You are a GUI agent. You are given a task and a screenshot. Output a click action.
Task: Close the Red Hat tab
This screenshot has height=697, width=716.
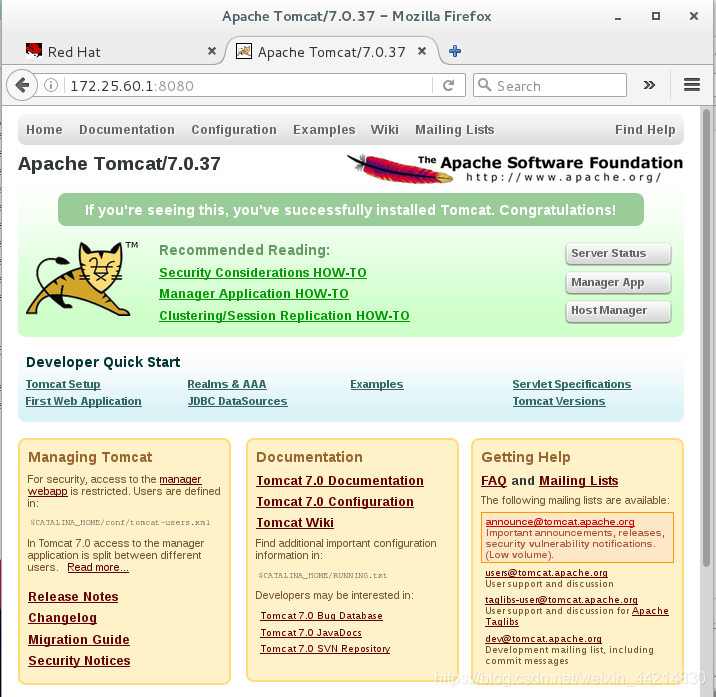211,51
